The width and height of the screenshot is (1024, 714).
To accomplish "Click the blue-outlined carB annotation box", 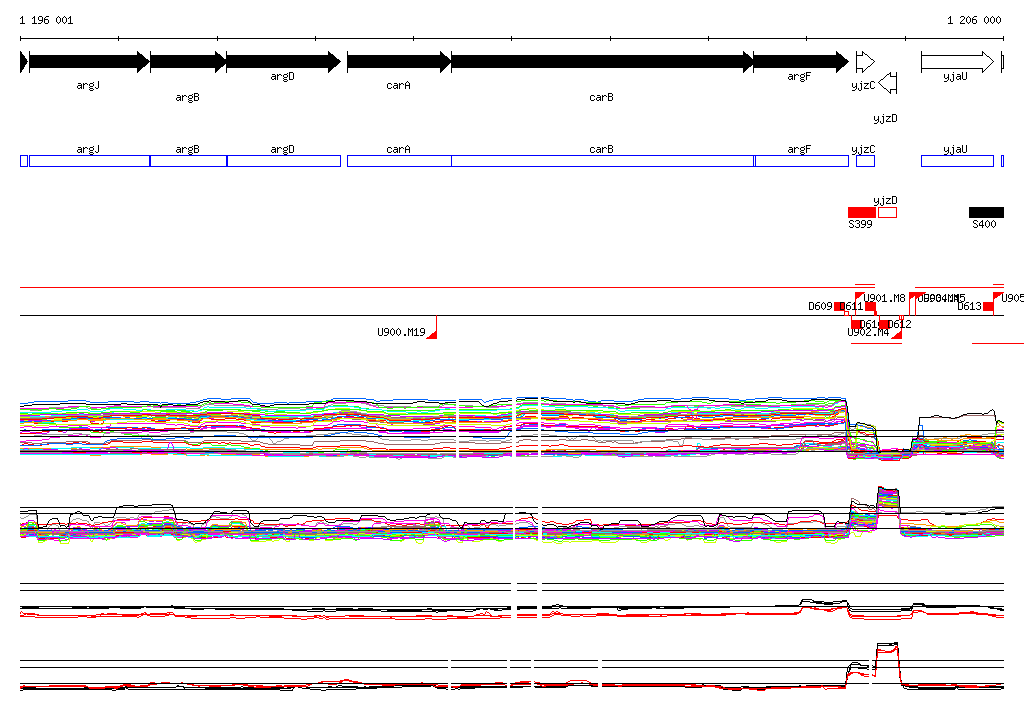I will tap(602, 161).
